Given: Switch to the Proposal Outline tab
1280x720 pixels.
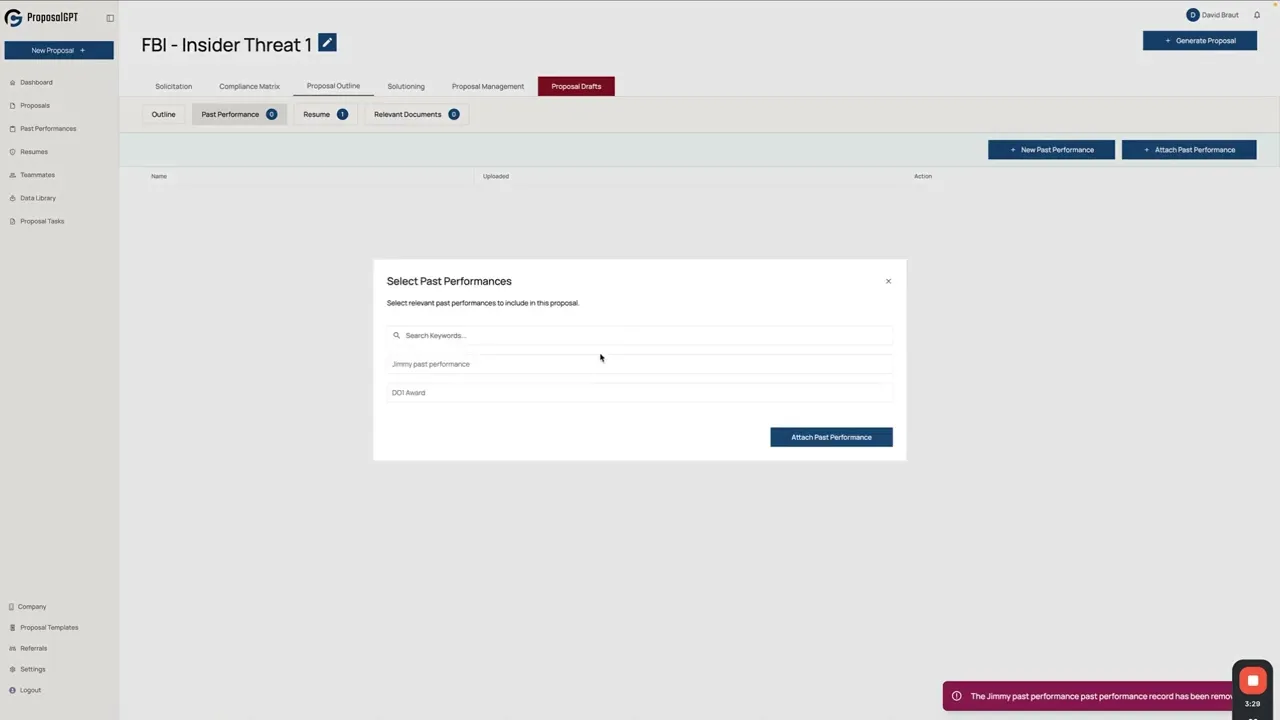Looking at the screenshot, I should [x=333, y=86].
